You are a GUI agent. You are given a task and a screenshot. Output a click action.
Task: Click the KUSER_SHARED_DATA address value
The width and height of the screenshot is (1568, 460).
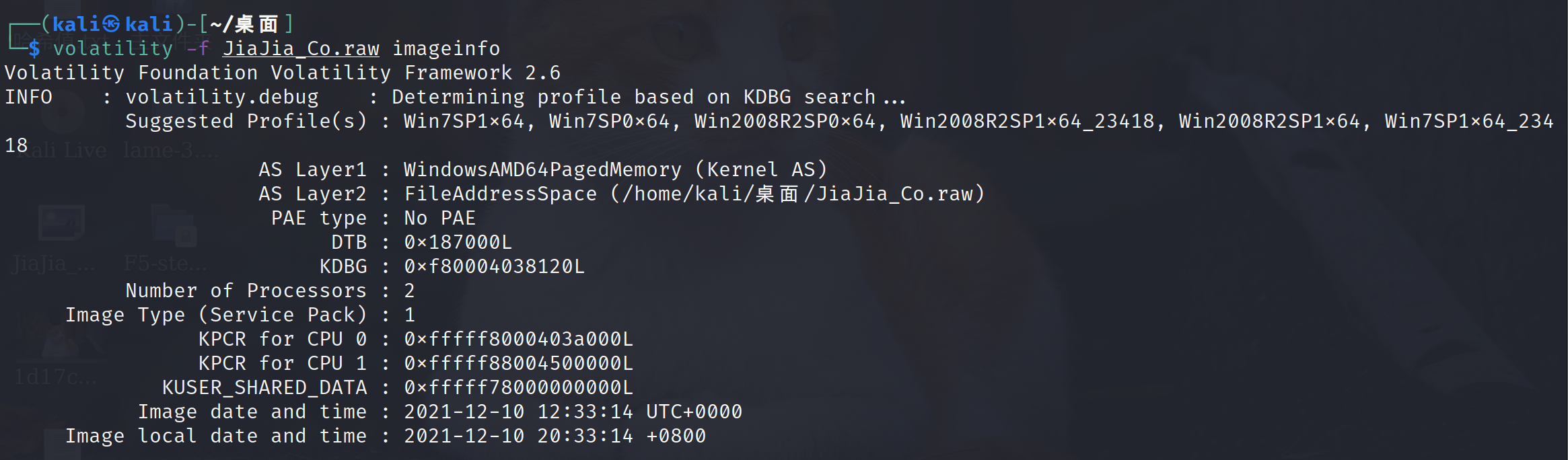point(518,387)
